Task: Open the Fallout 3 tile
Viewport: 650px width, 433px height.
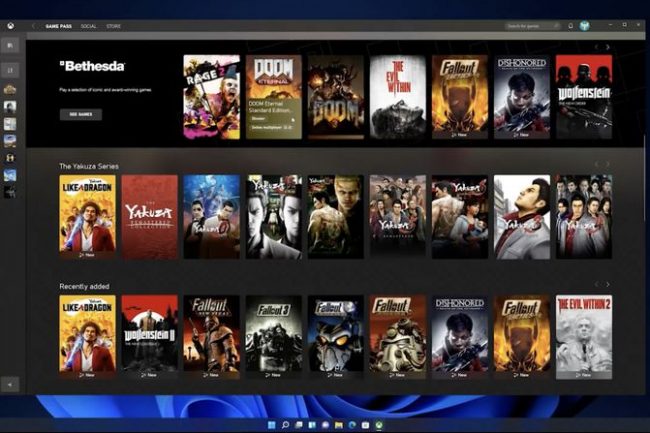Action: click(x=274, y=337)
